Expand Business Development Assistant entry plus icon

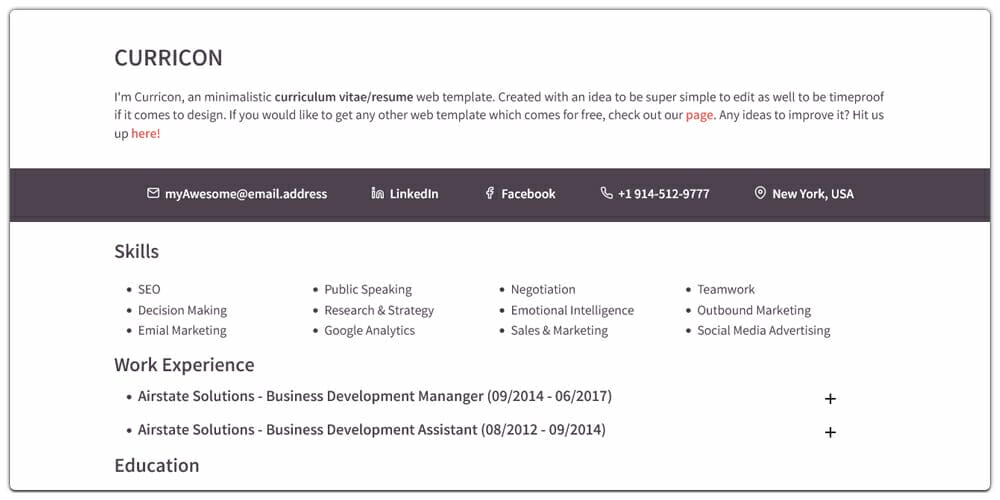(x=830, y=433)
